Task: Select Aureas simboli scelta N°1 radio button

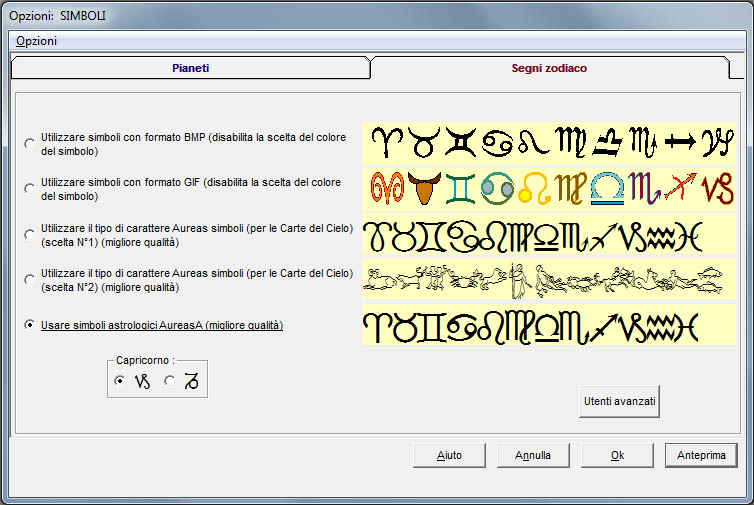Action: (x=30, y=235)
